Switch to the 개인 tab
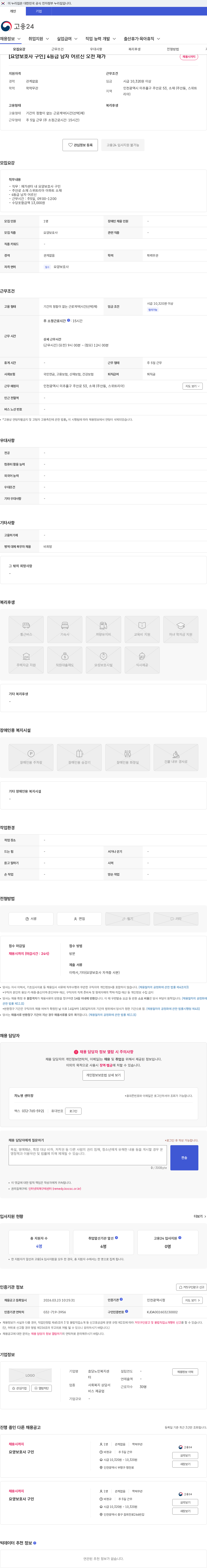Image resolution: width=207 pixels, height=1568 pixels. pos(13,11)
